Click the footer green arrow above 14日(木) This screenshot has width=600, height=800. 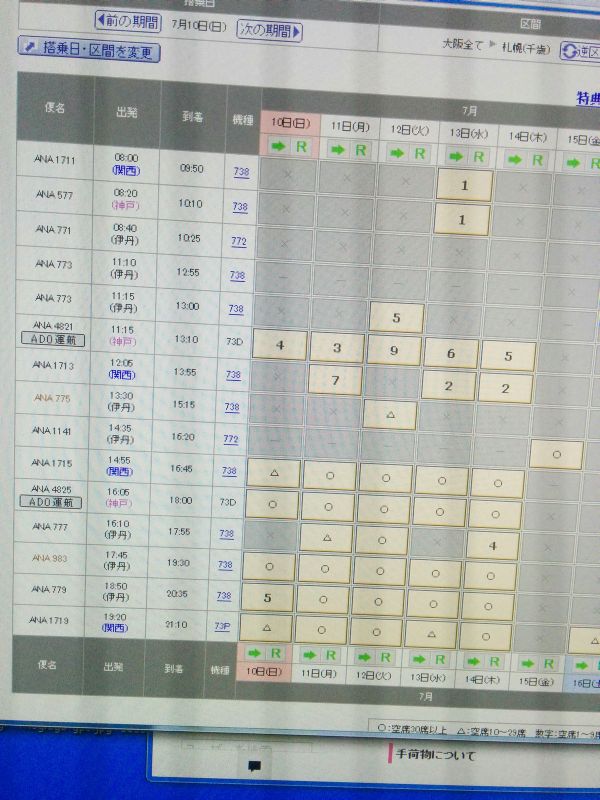[x=473, y=661]
